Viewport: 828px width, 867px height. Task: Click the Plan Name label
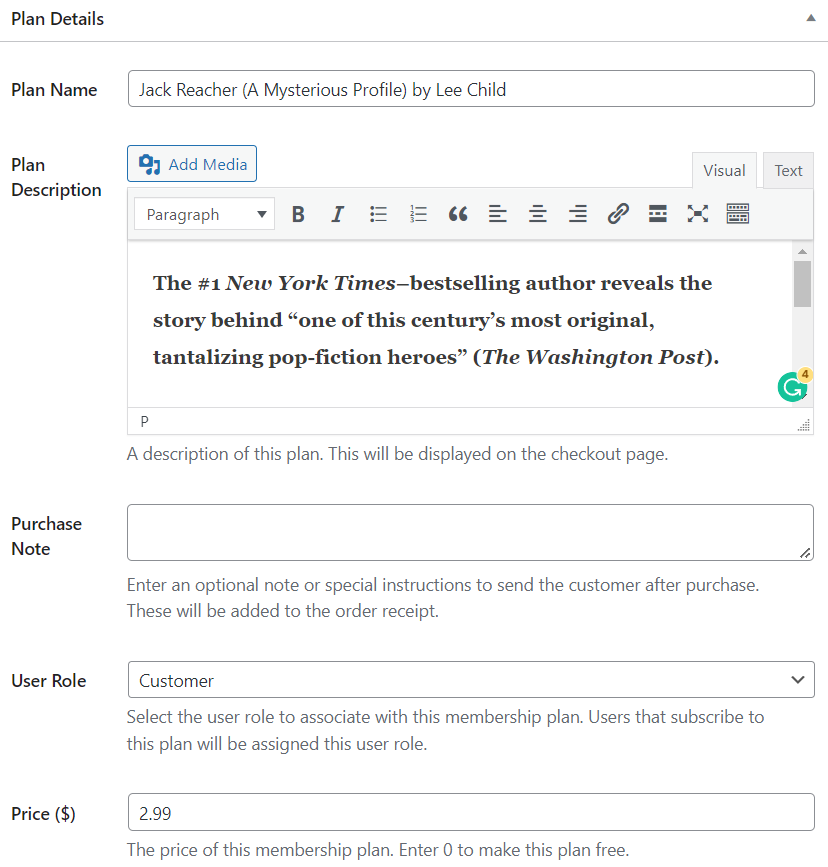54,90
